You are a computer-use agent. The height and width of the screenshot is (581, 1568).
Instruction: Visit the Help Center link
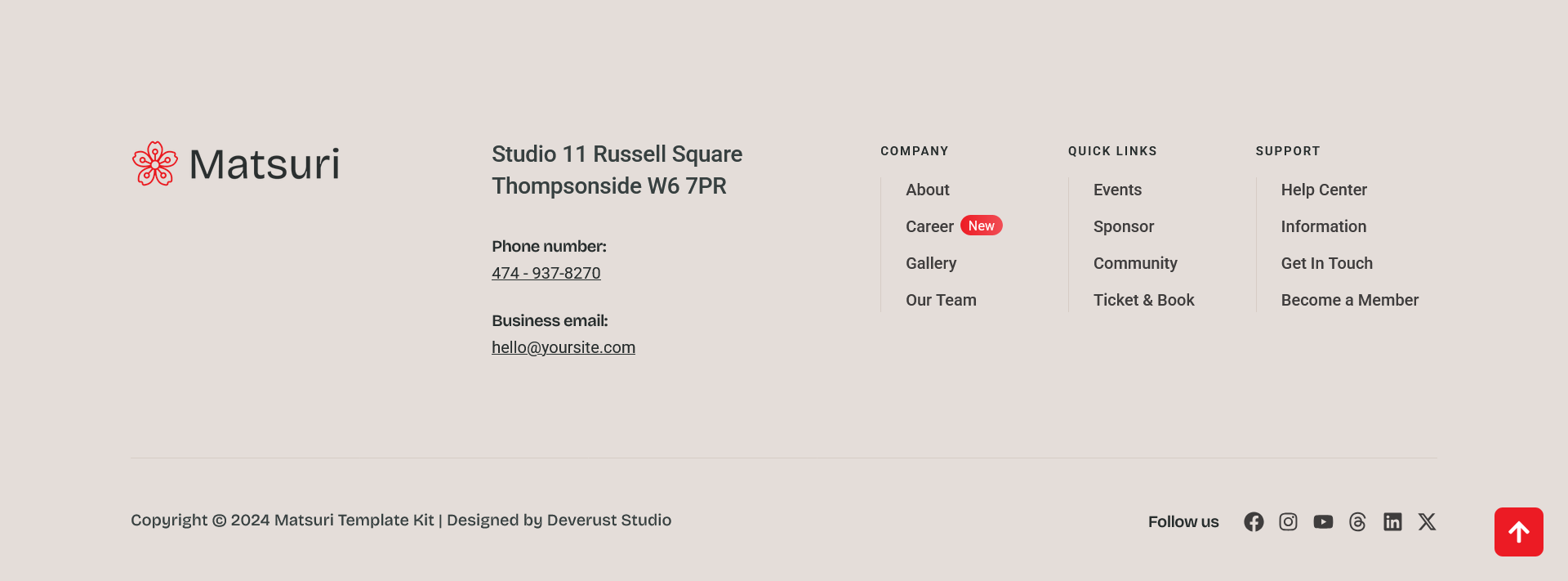tap(1323, 190)
